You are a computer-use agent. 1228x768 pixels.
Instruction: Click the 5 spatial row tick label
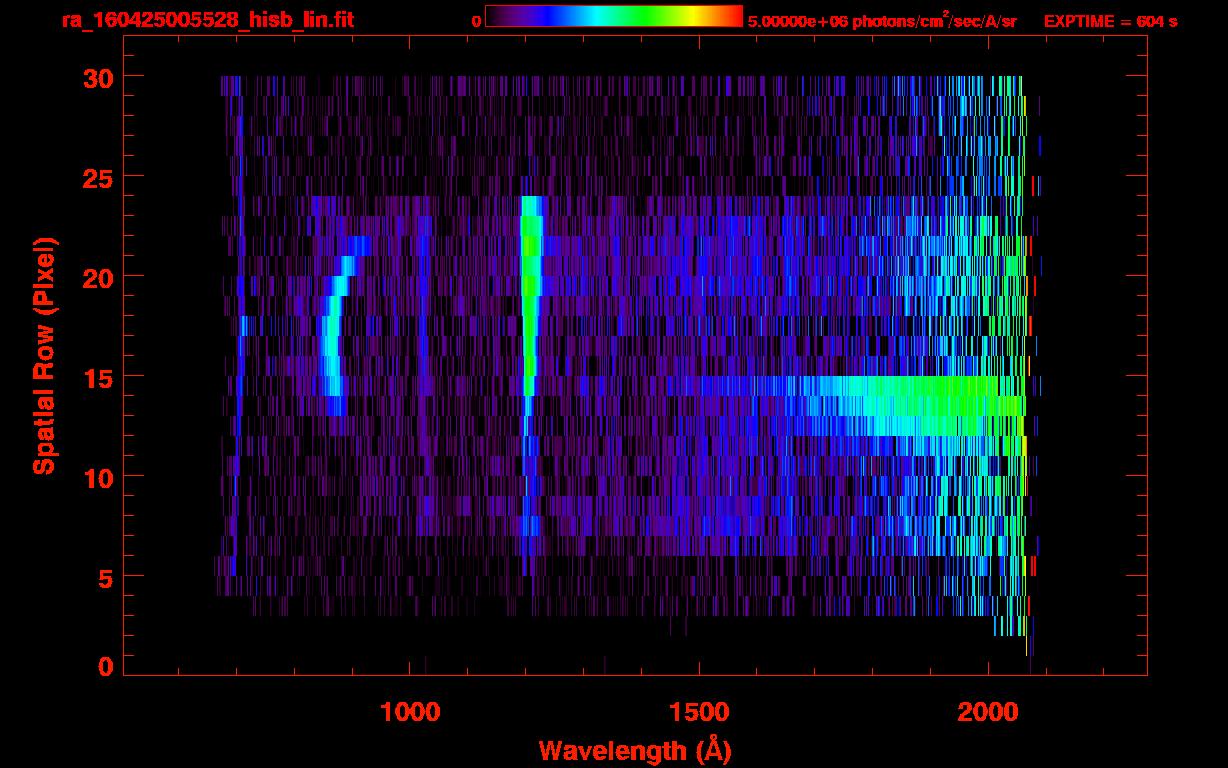coord(104,577)
